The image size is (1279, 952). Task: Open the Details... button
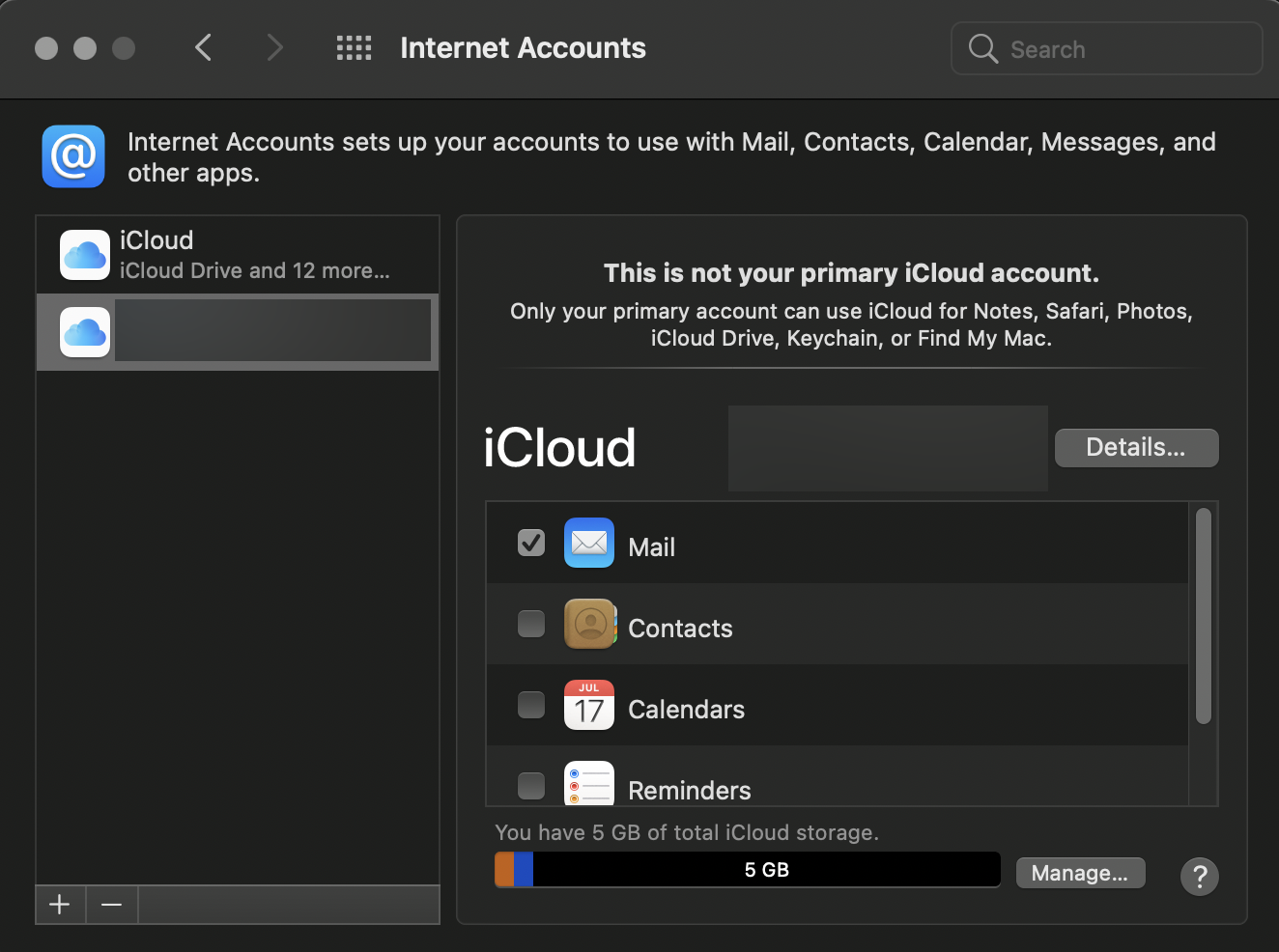coord(1136,448)
